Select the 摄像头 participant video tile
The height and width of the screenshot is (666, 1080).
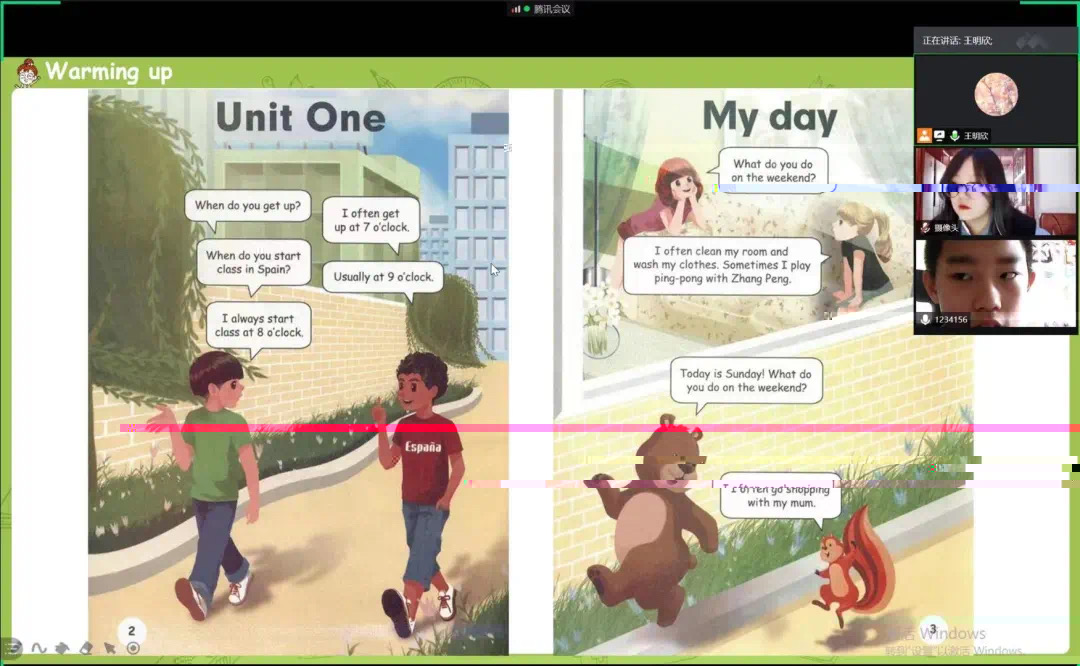tap(995, 191)
